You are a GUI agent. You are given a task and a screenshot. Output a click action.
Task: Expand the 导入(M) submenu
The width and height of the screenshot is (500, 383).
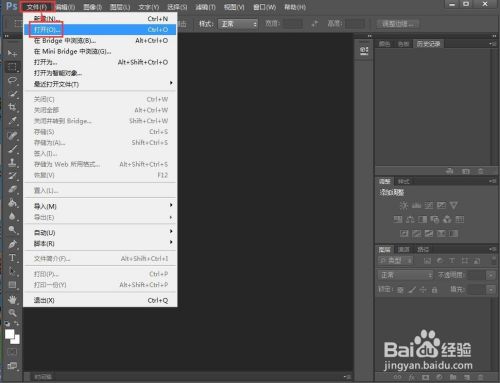[x=100, y=206]
